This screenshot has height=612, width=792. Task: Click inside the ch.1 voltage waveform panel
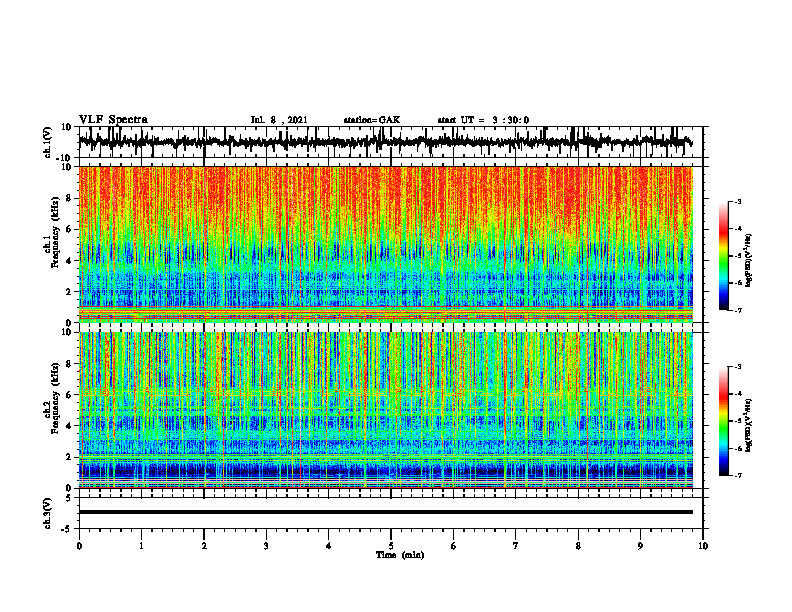coord(391,142)
